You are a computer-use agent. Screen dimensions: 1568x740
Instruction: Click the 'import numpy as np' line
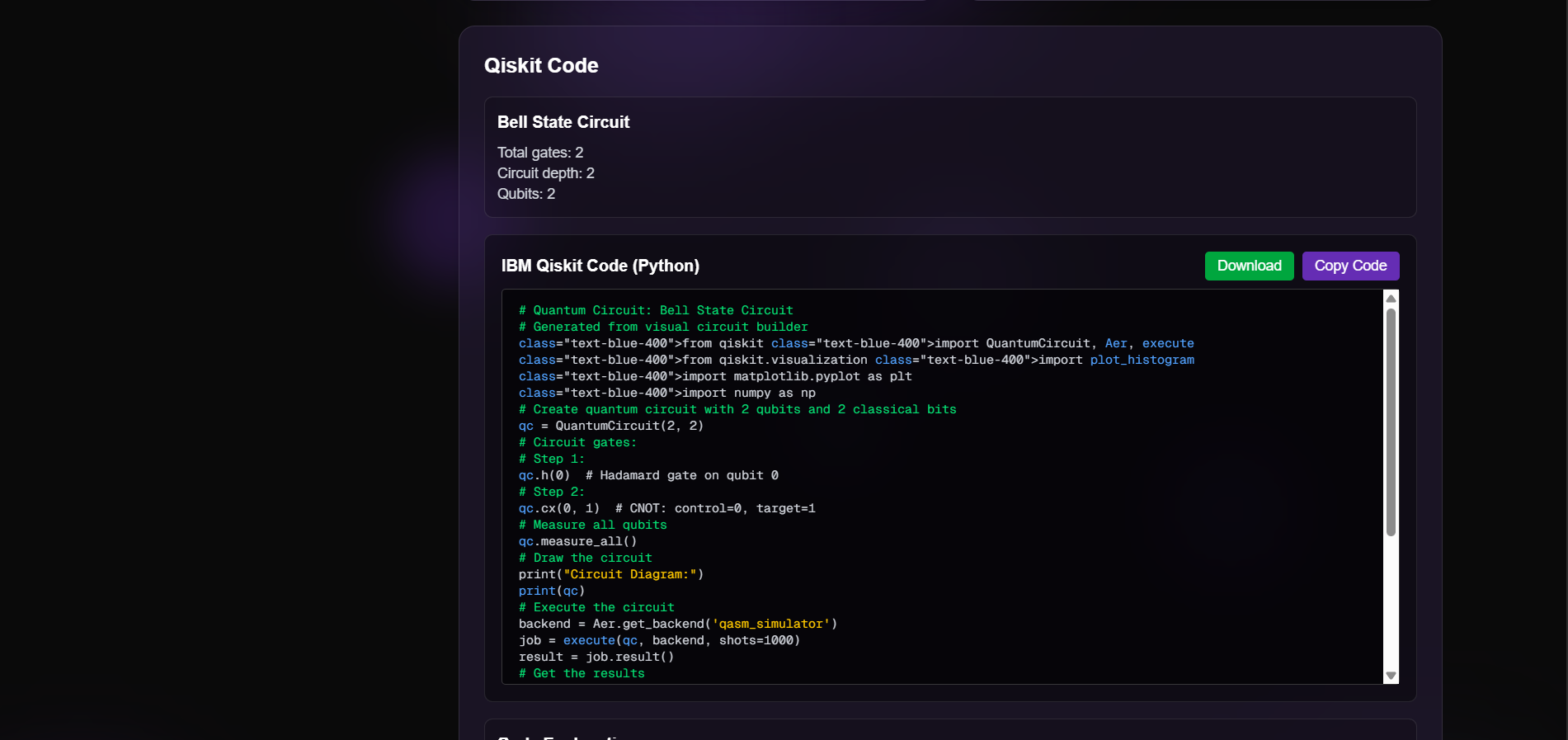coord(667,393)
